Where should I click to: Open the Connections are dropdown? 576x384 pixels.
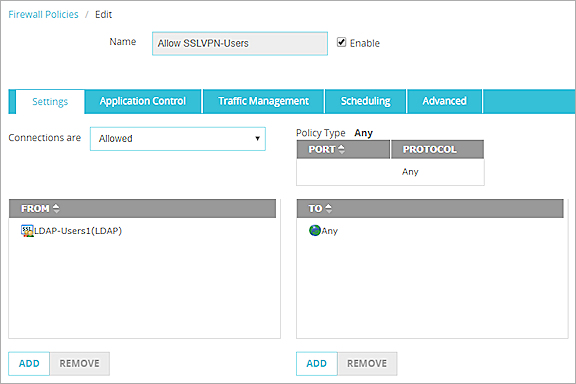[x=178, y=139]
